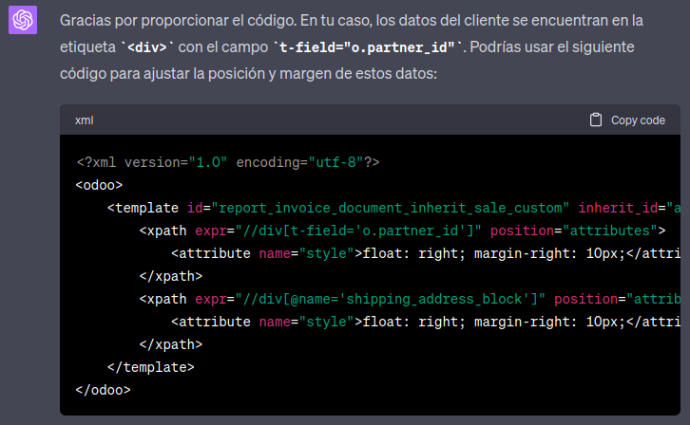Click the closing </odoo> tag
Image resolution: width=690 pixels, height=425 pixels.
pos(103,390)
